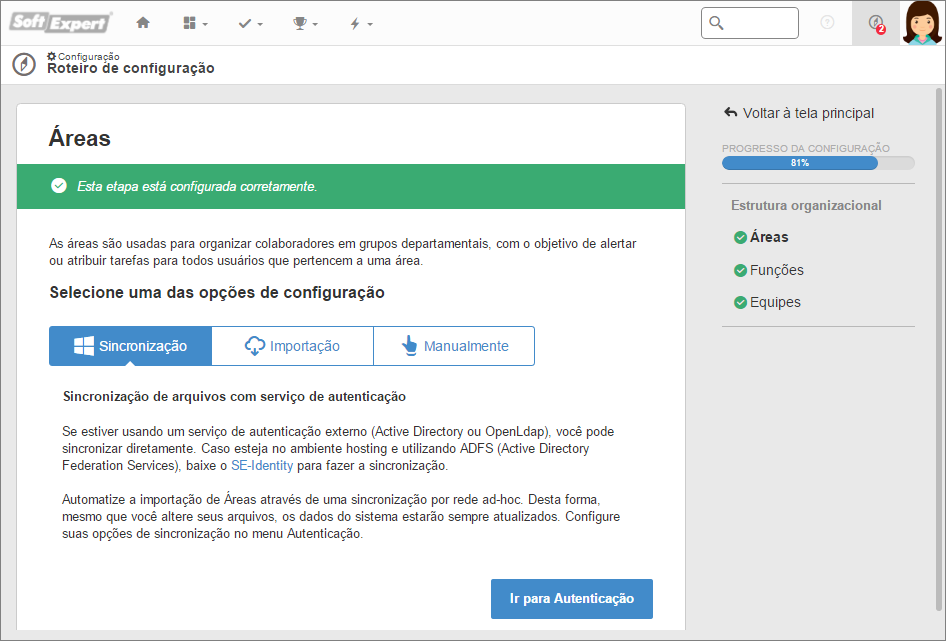Click 'Esta etapa está configurada corretamente' message
This screenshot has width=946, height=641.
point(197,187)
